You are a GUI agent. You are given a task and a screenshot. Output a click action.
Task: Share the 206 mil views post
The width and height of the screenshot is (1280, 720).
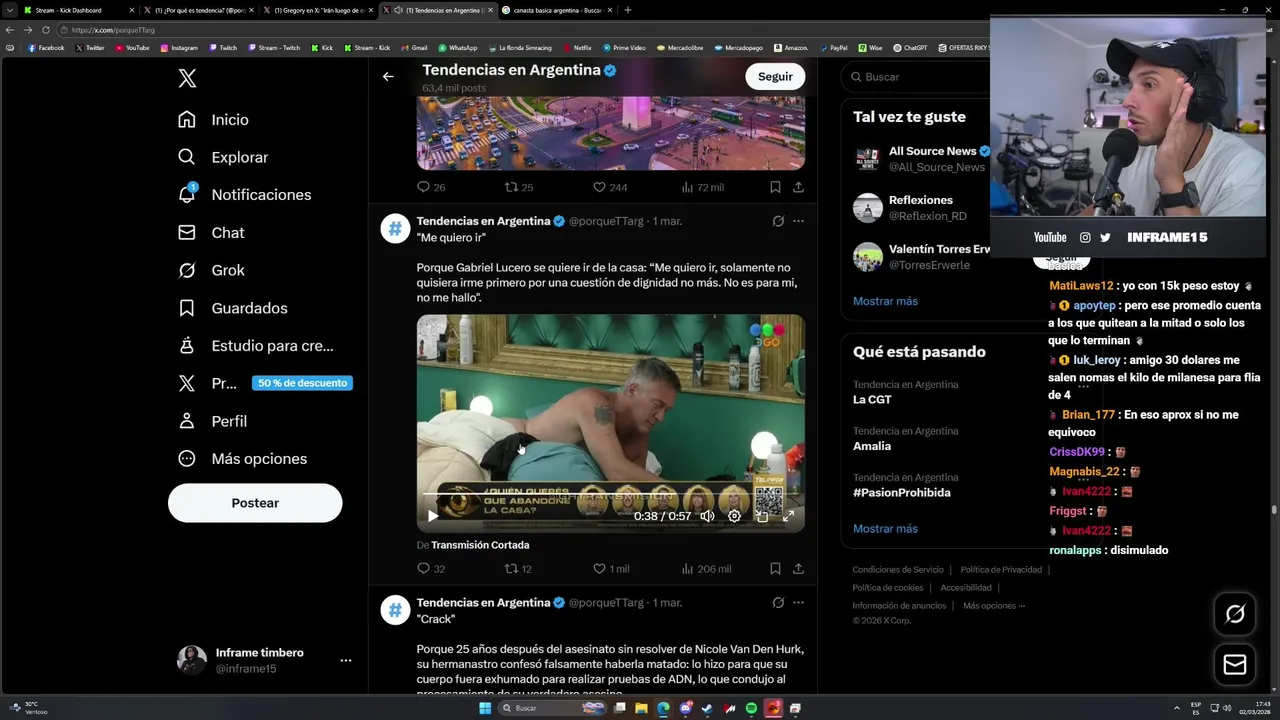pyautogui.click(x=798, y=569)
